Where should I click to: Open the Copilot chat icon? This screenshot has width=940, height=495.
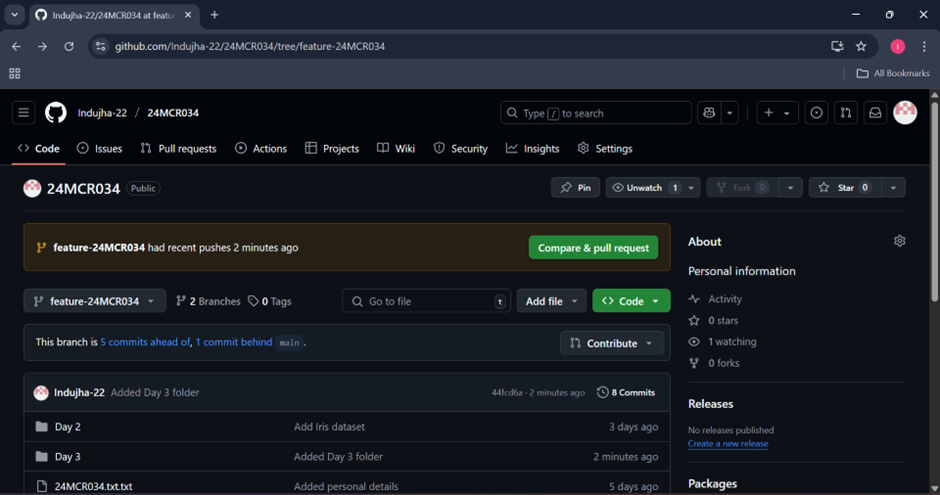point(709,113)
